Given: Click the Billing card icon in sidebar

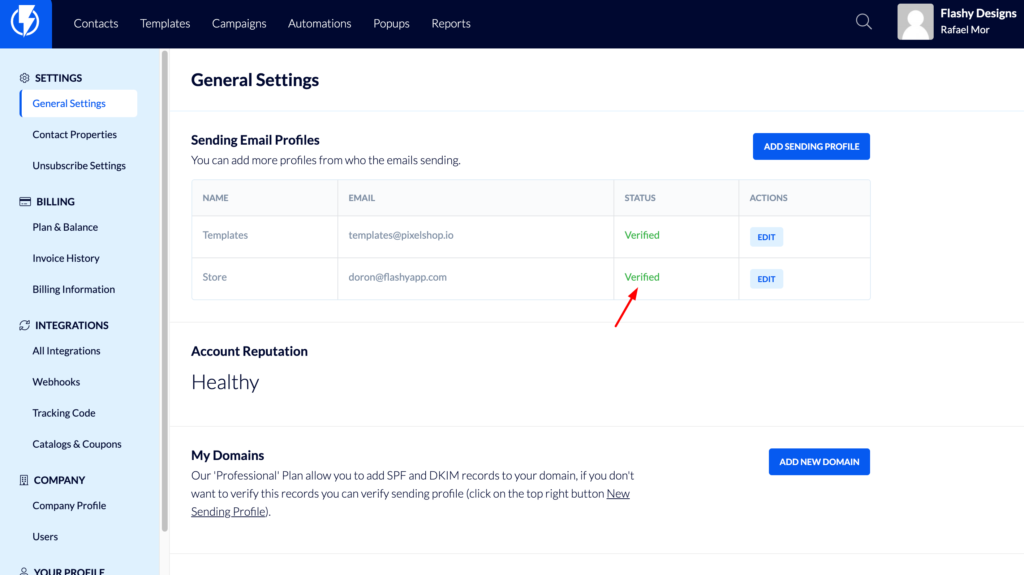Looking at the screenshot, I should (x=25, y=201).
